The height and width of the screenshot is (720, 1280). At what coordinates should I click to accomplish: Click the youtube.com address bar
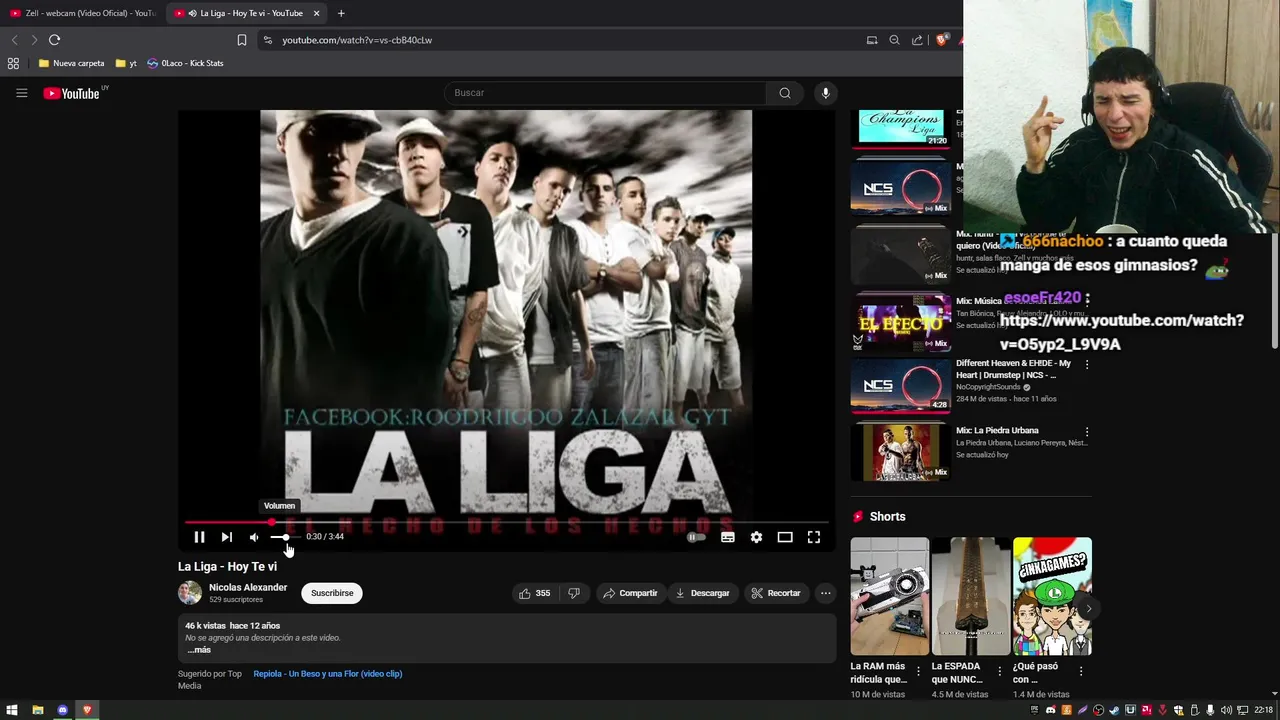tap(560, 40)
